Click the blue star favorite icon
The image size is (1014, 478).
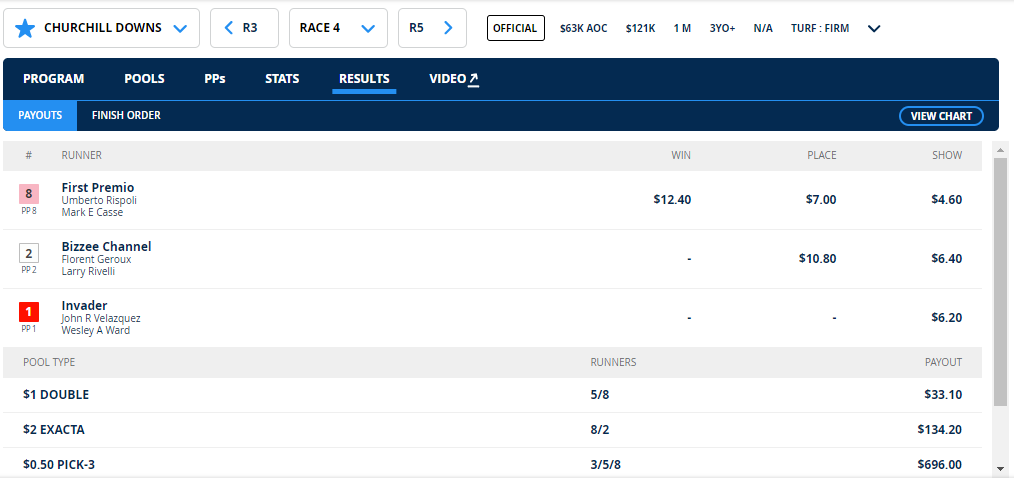coord(25,28)
